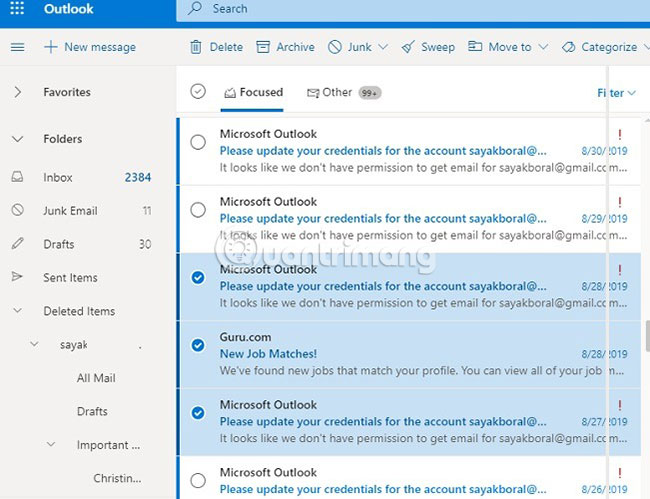Click the Archive box icon
The image size is (650, 499).
point(263,47)
